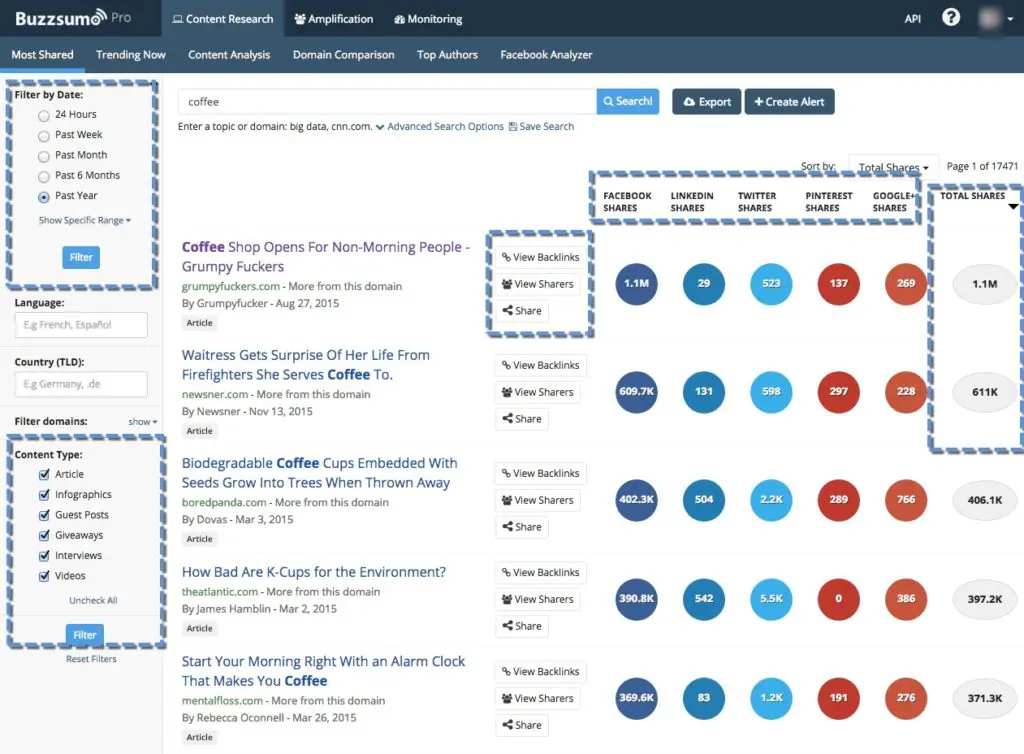Apply the content type Filter button
The image size is (1024, 754).
pyautogui.click(x=84, y=635)
